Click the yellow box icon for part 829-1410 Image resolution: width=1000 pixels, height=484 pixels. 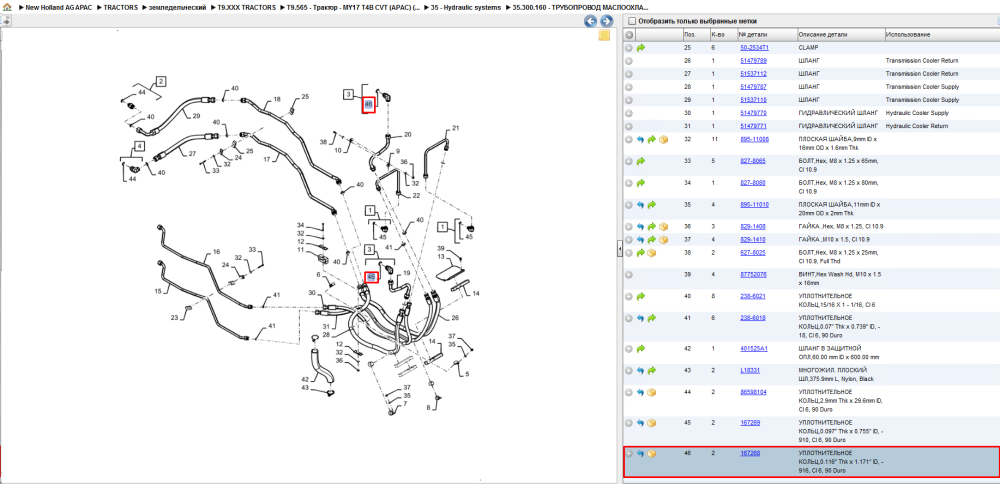[663, 240]
